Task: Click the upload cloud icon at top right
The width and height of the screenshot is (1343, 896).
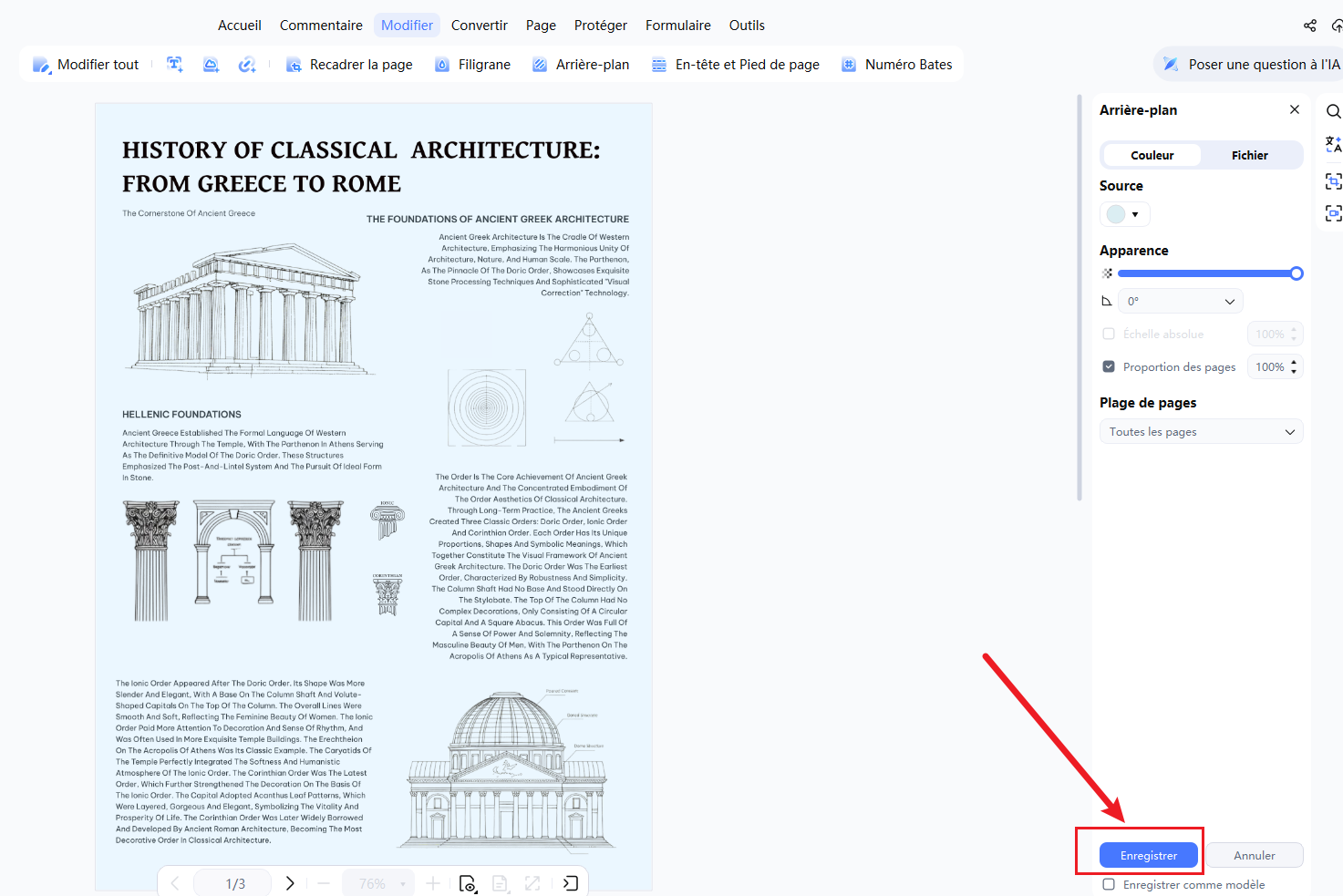Action: coord(1338,26)
